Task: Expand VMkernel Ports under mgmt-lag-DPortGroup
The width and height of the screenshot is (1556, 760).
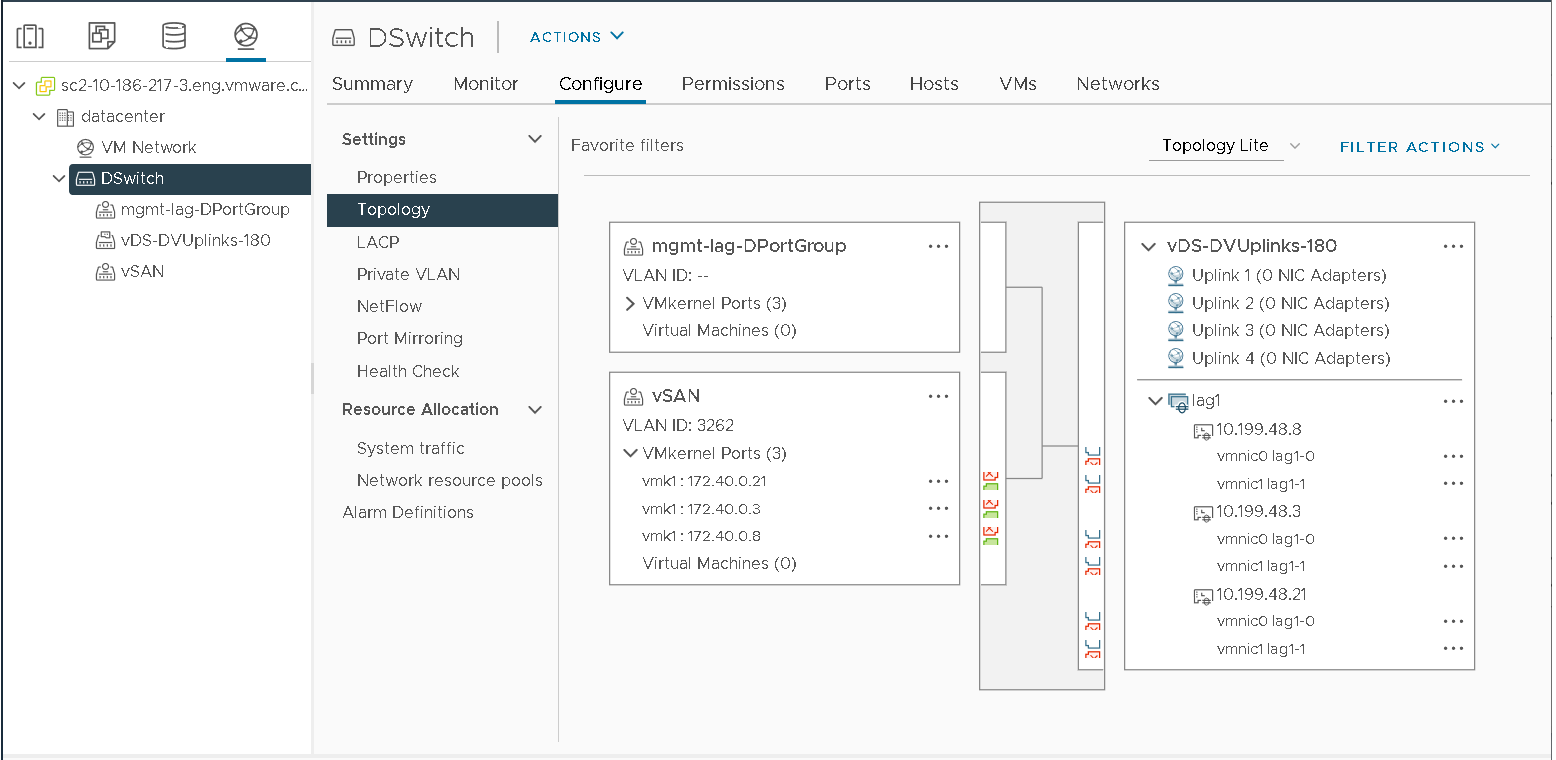Action: 630,304
